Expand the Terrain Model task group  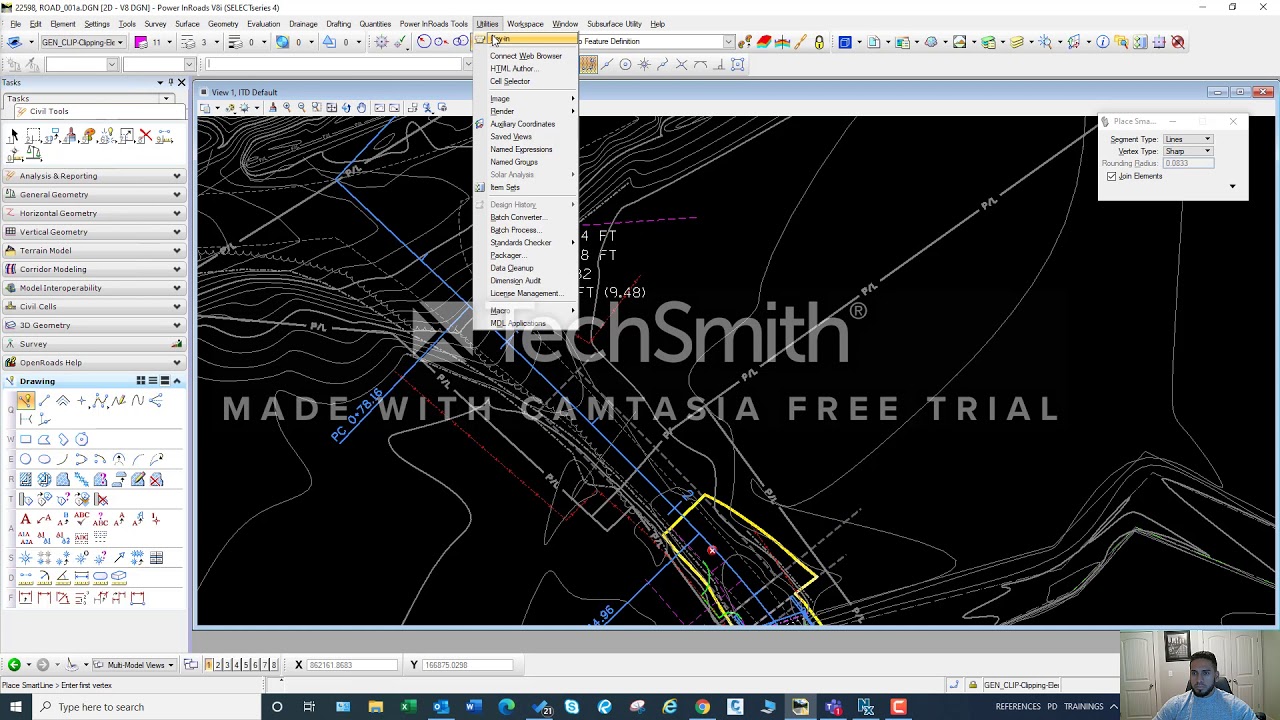coord(92,251)
